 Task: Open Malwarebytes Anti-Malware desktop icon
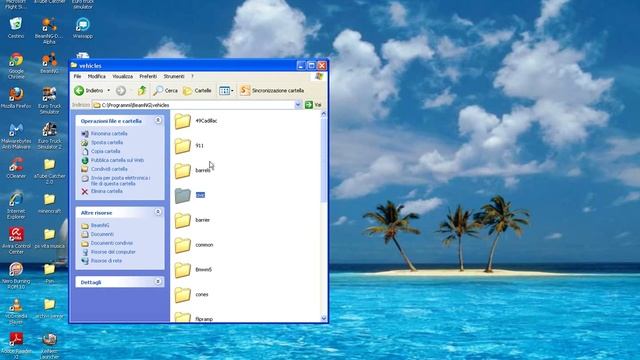point(16,136)
